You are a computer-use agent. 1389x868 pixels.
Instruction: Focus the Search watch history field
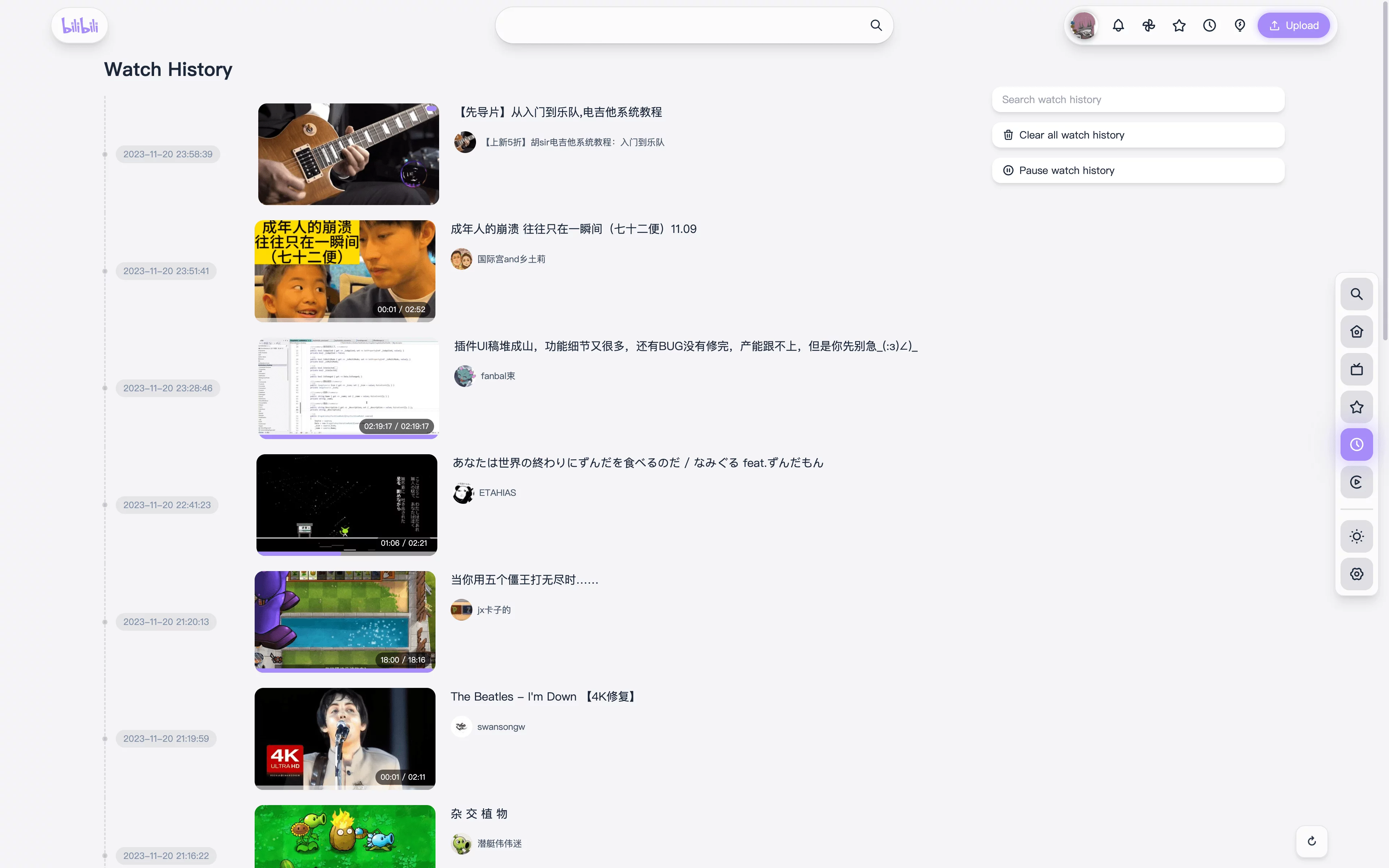(1138, 100)
